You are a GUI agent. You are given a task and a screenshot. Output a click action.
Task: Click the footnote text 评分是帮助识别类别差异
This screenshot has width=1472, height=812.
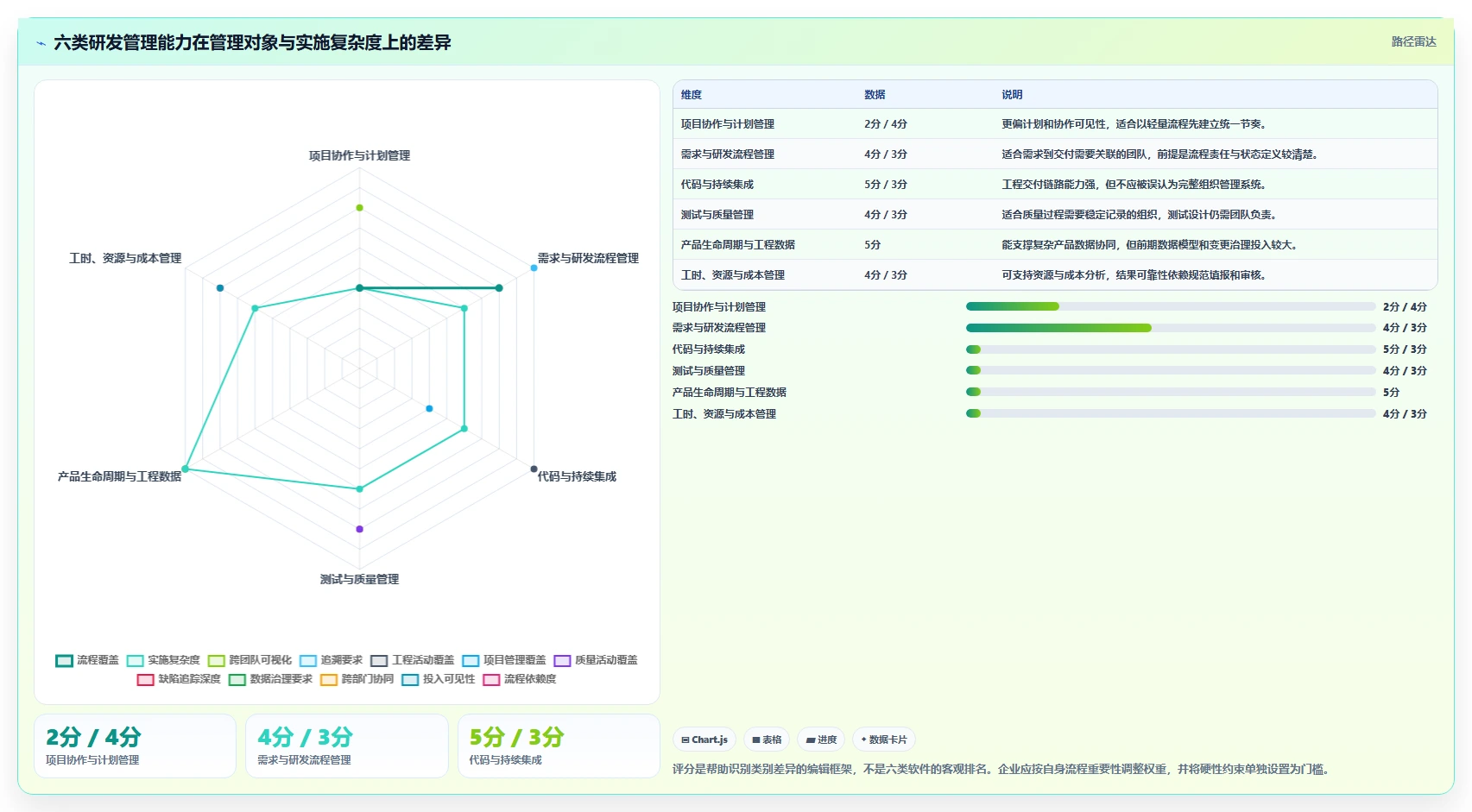(x=1001, y=769)
